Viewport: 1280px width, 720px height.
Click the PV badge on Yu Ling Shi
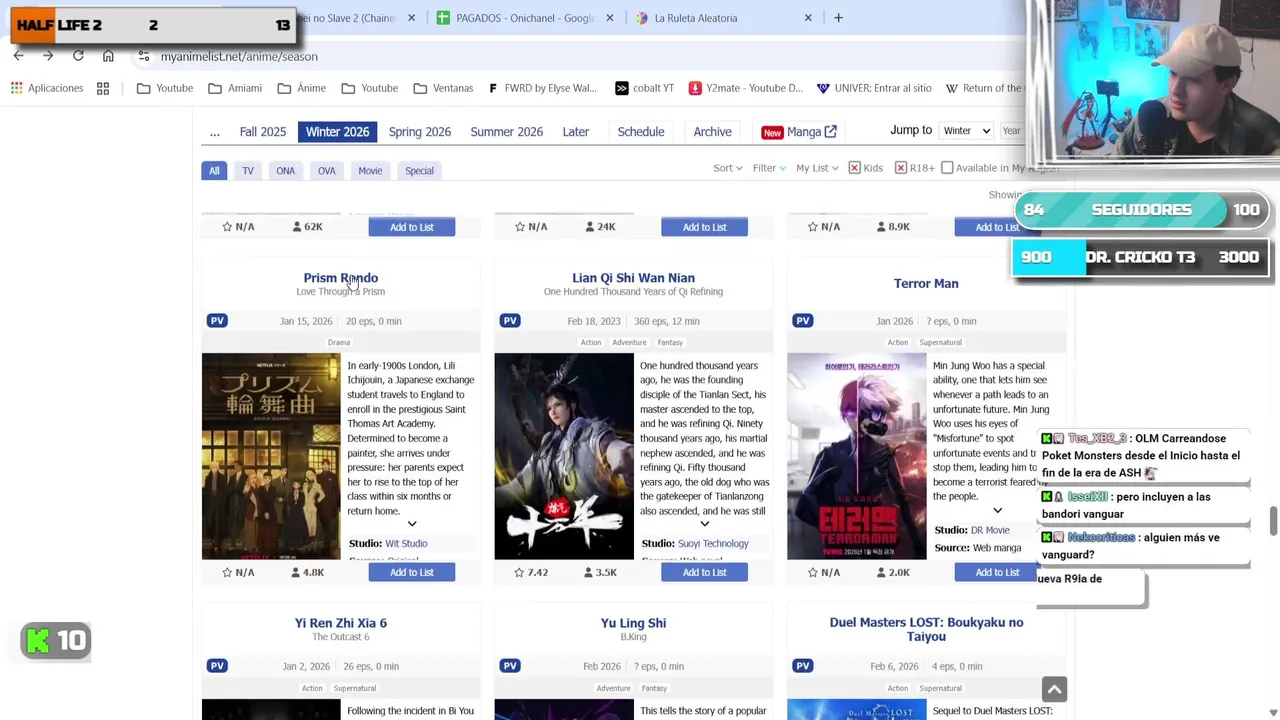point(510,666)
